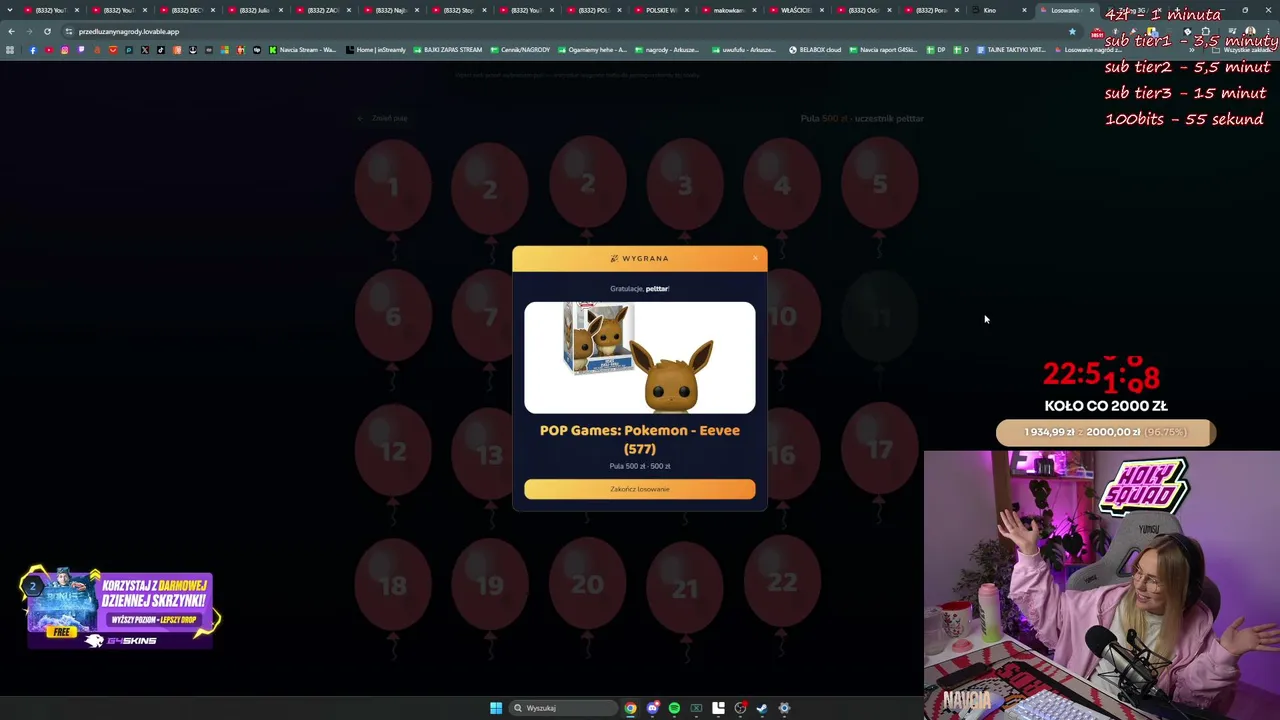
Task: Open the 'Cennik/NAGRODY' bookmark
Action: click(520, 50)
